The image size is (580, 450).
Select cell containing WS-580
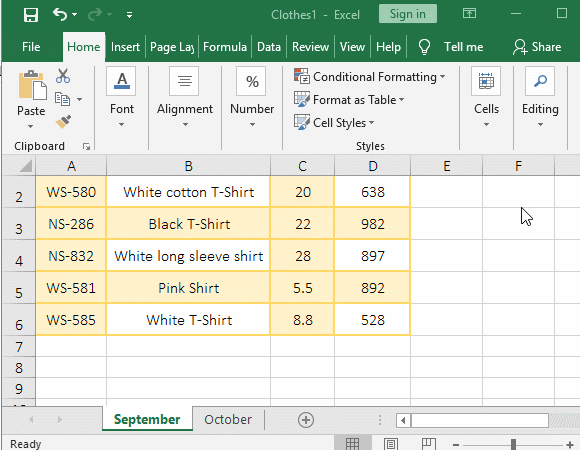71,192
